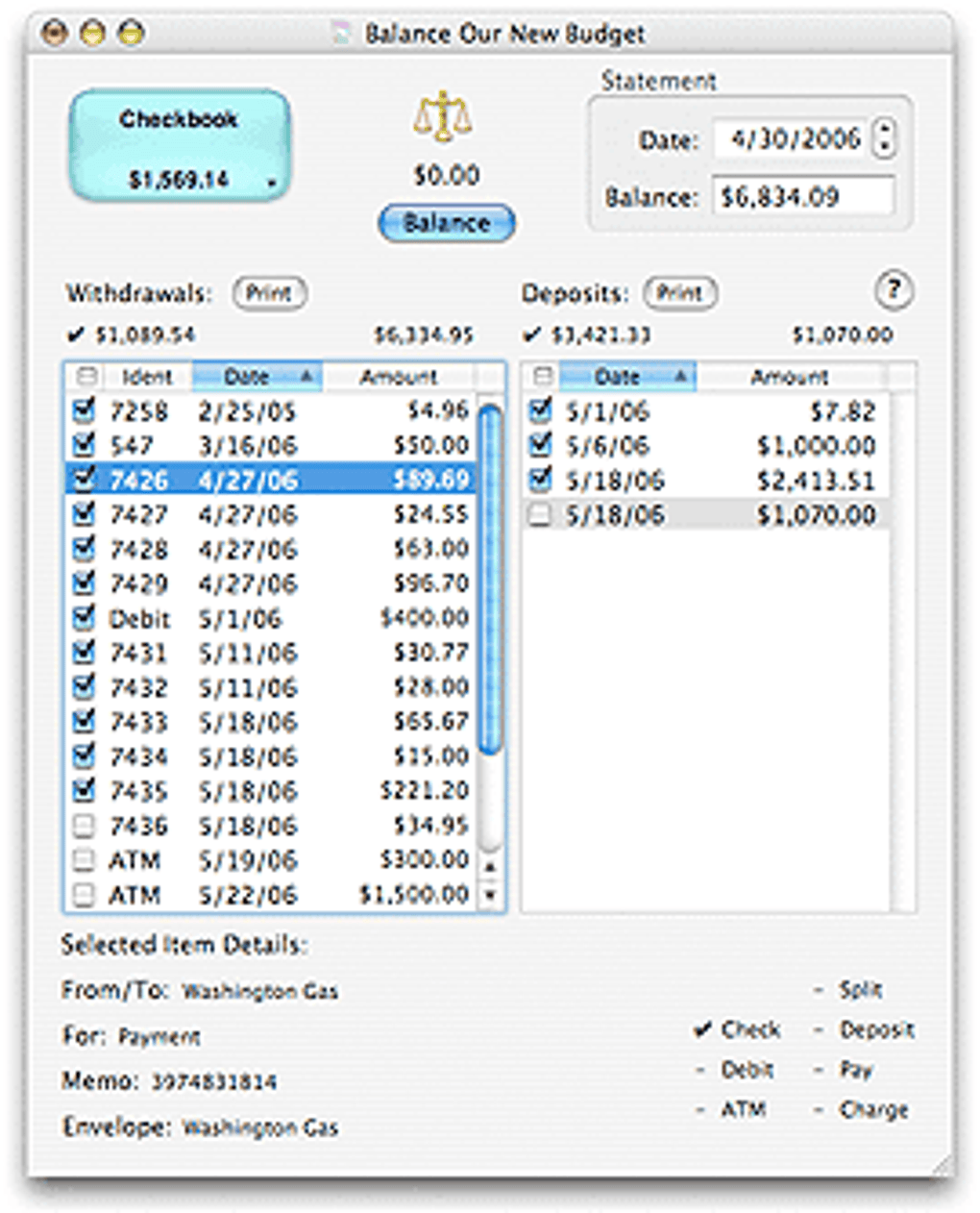Select withdrawal 7431 for $30.77
Viewport: 980px width, 1213px height.
[x=271, y=653]
